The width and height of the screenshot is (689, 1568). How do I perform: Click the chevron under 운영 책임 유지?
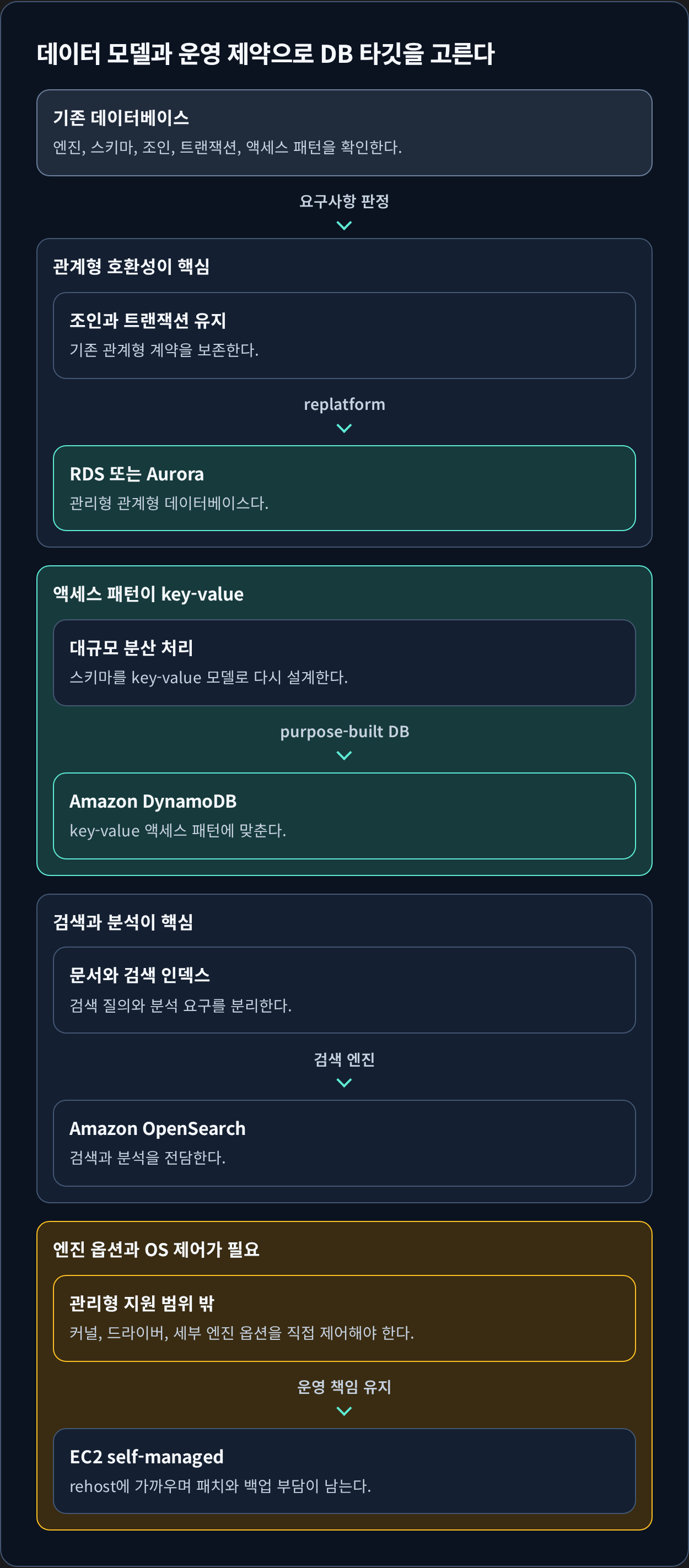click(344, 1411)
